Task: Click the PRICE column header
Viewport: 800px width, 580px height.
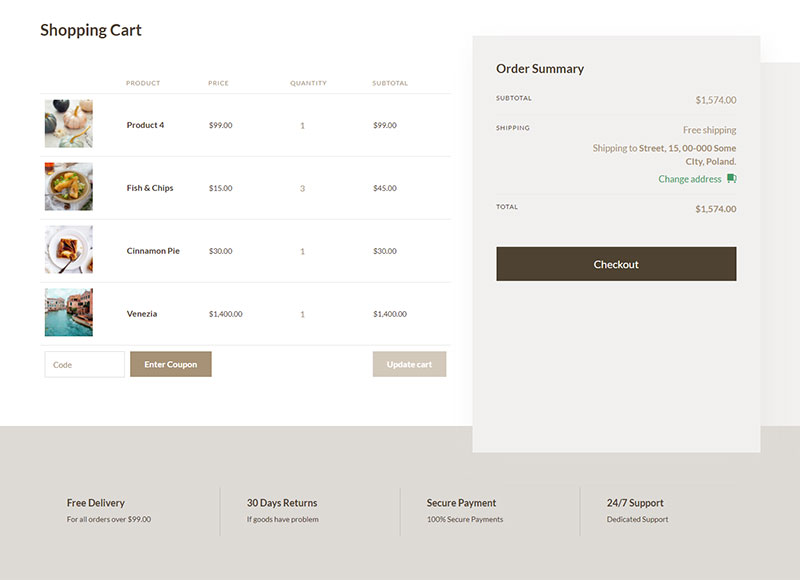Action: [x=218, y=83]
